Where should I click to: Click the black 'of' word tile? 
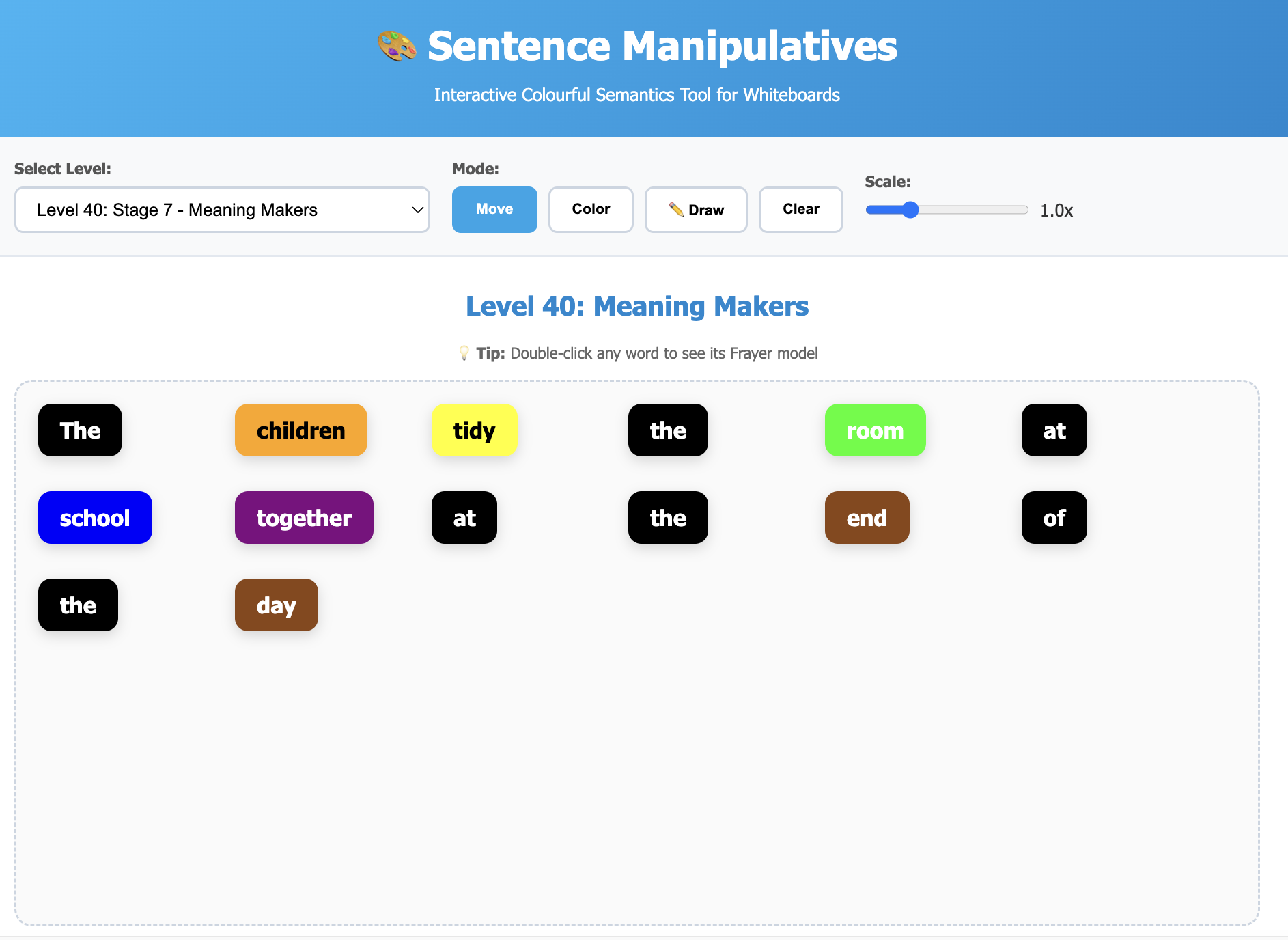(x=1054, y=518)
